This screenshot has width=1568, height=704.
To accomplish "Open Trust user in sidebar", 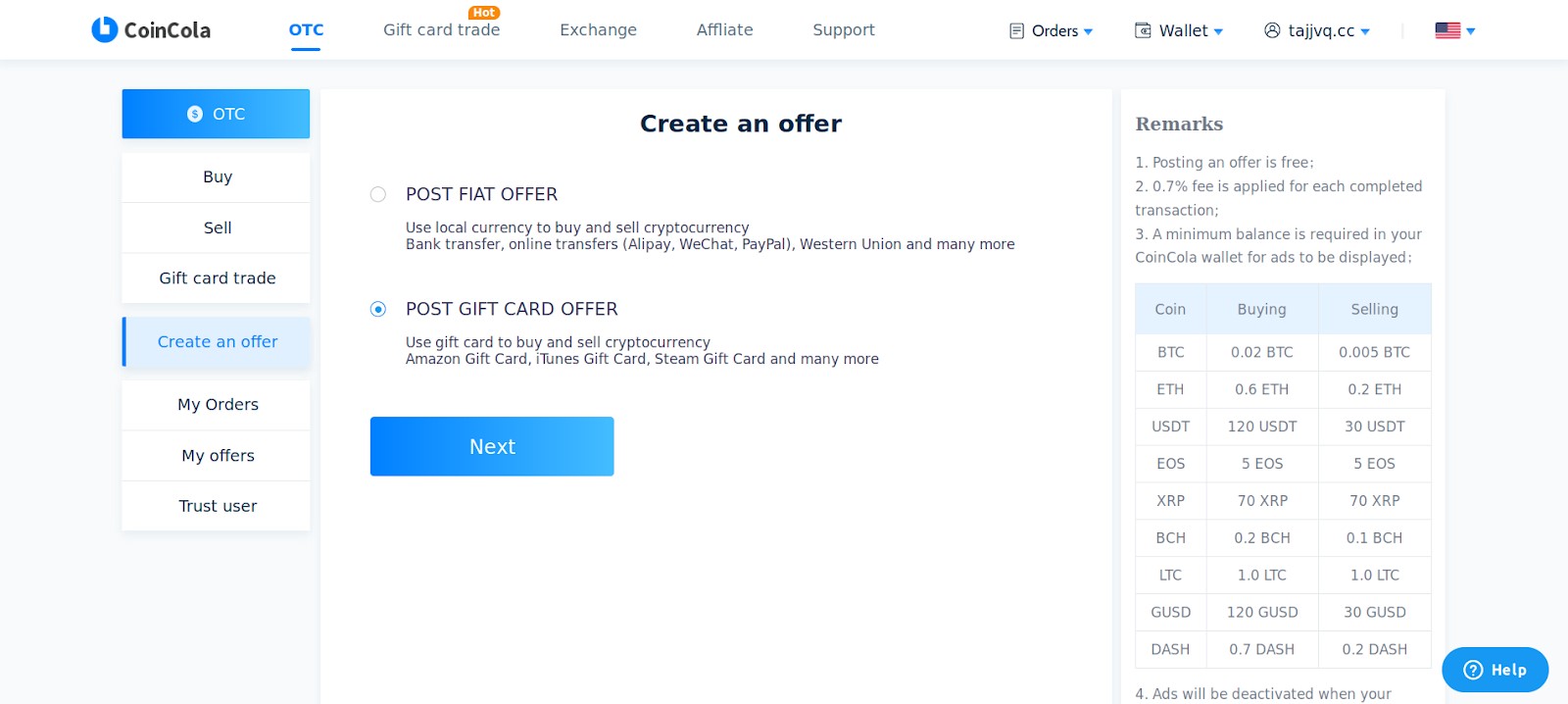I will 216,506.
